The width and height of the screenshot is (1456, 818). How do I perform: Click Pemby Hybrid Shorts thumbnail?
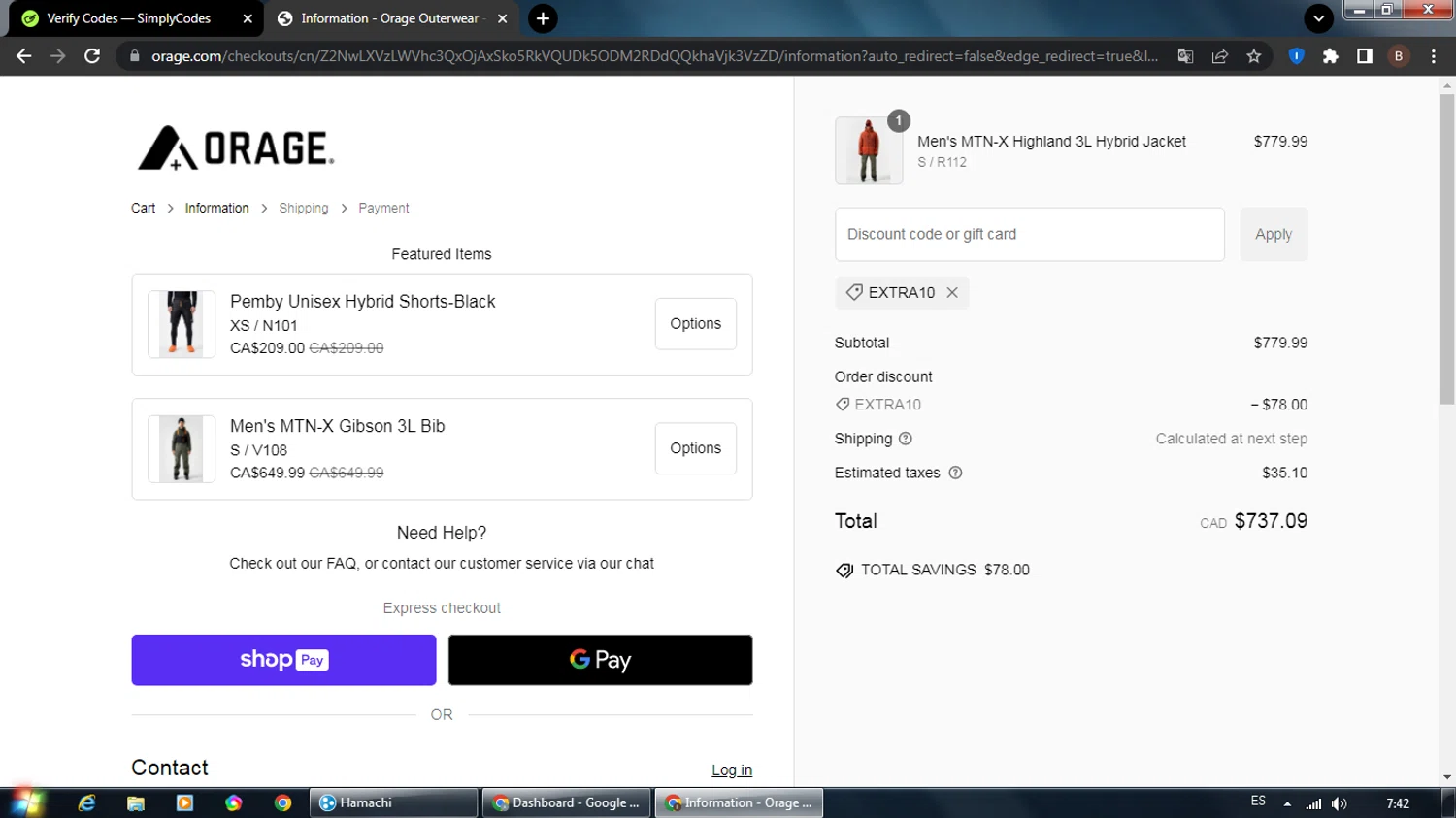coord(182,324)
